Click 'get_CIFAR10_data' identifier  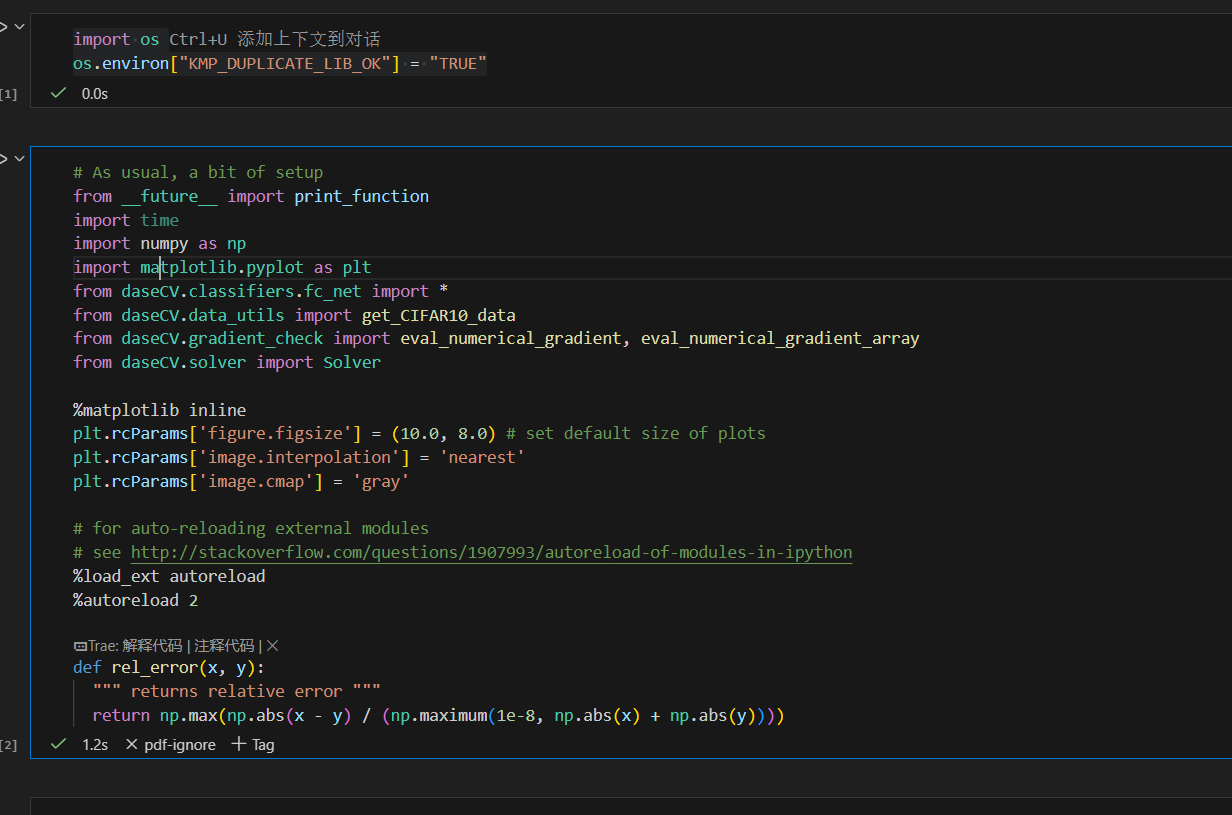pyautogui.click(x=439, y=315)
